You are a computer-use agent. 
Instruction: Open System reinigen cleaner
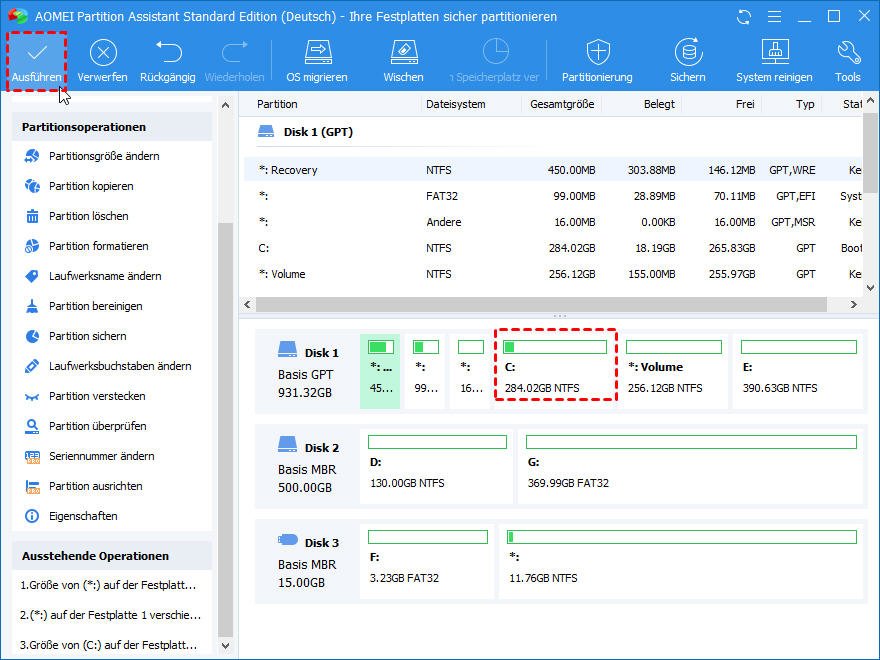coord(774,60)
